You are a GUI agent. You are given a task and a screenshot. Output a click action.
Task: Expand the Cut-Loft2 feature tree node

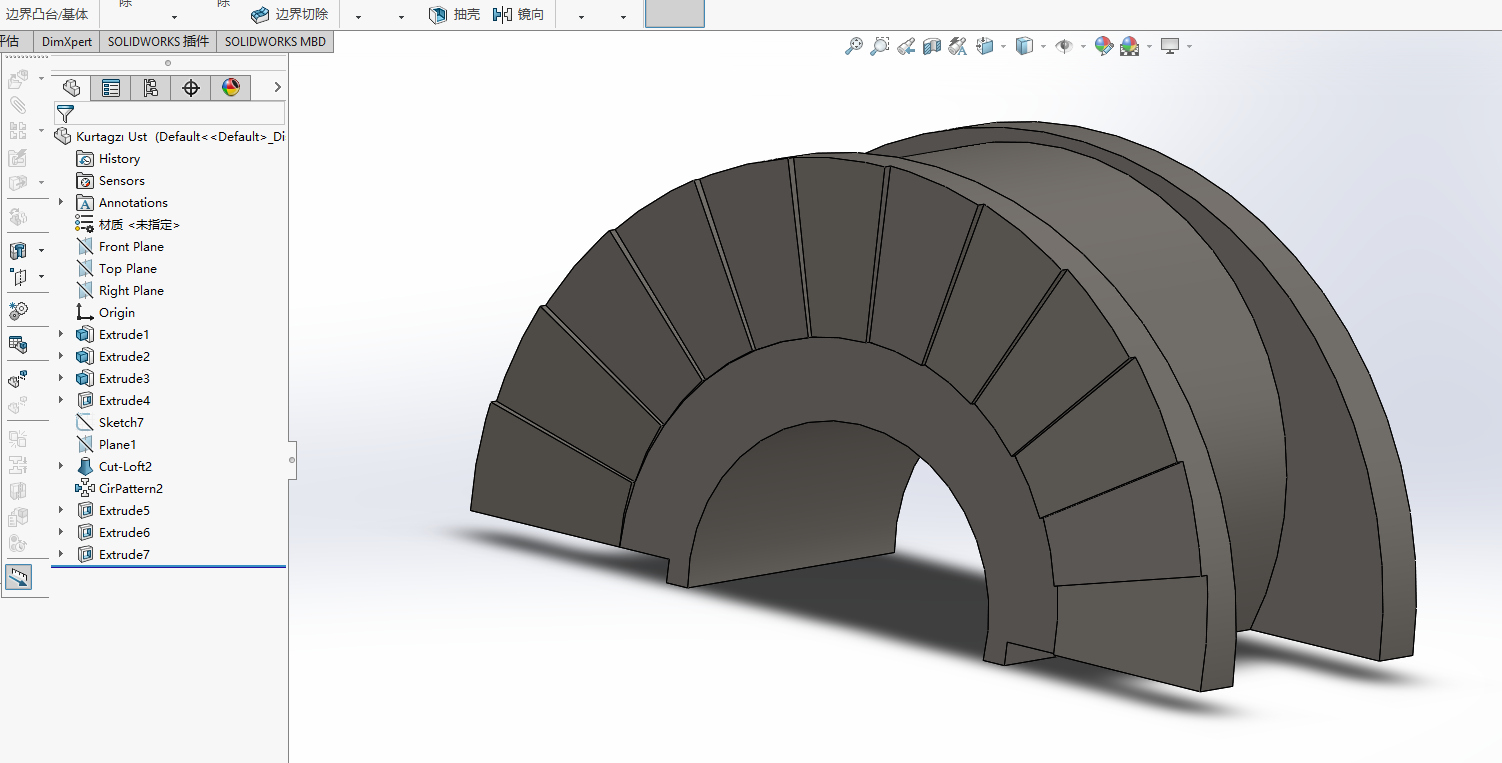click(x=61, y=466)
